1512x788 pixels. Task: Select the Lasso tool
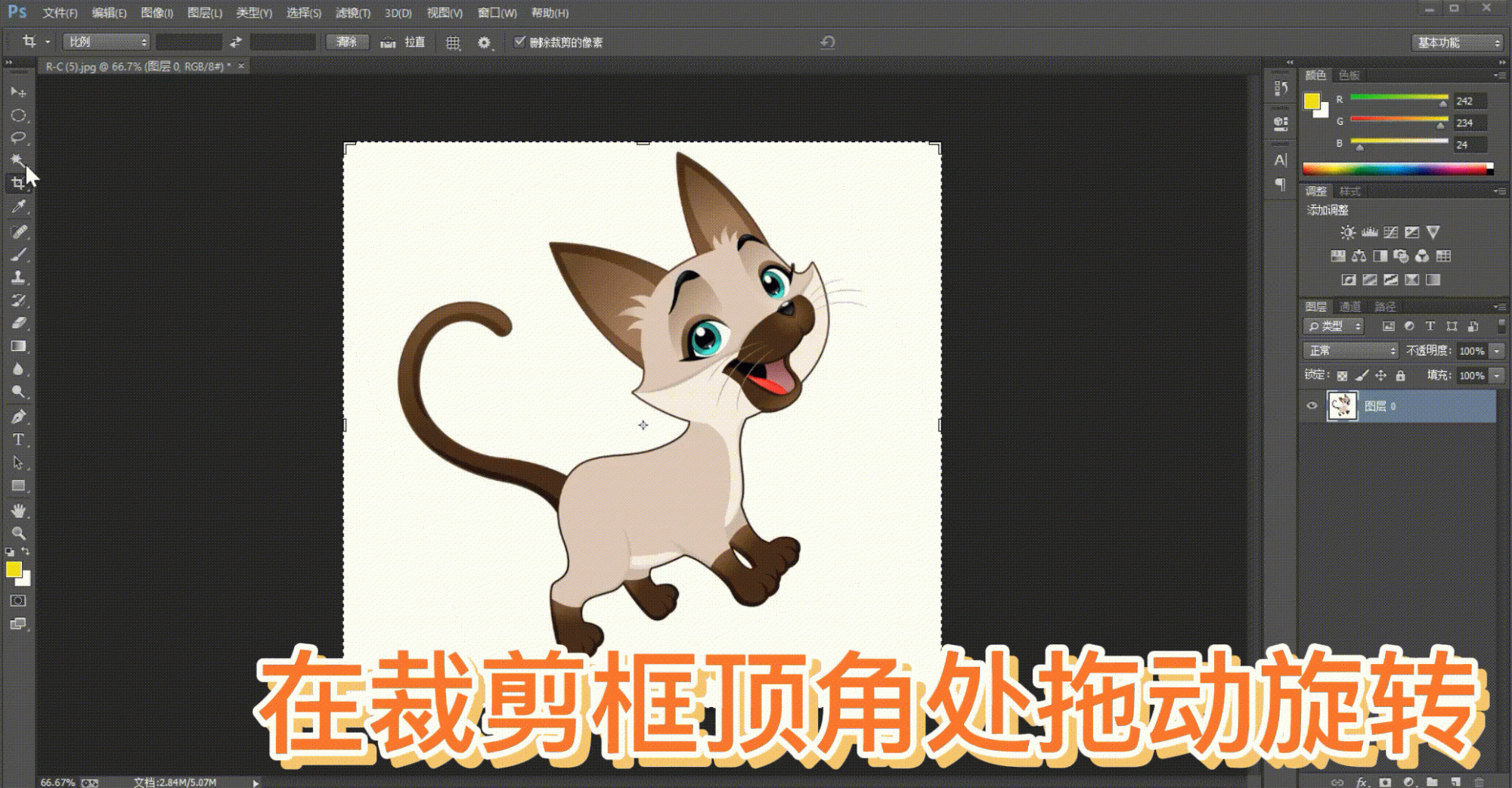pyautogui.click(x=18, y=138)
